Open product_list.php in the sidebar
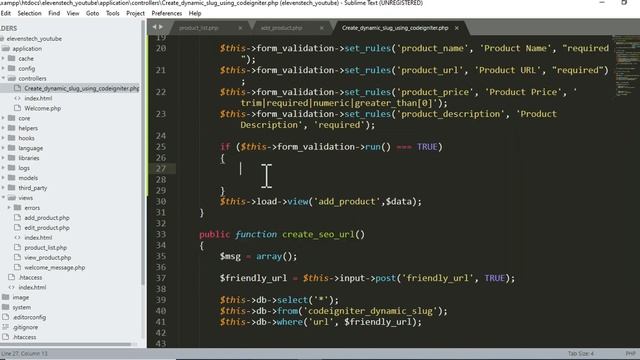640x360 pixels. click(45, 247)
